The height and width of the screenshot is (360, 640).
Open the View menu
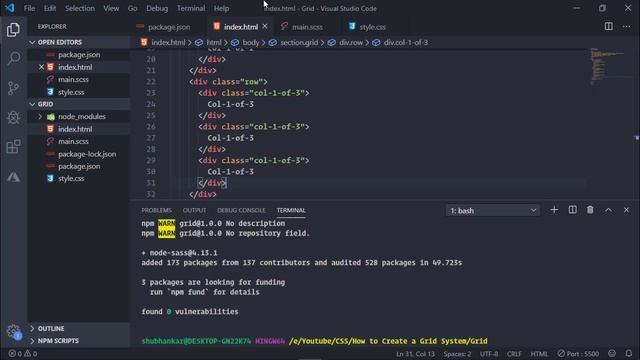click(x=111, y=8)
